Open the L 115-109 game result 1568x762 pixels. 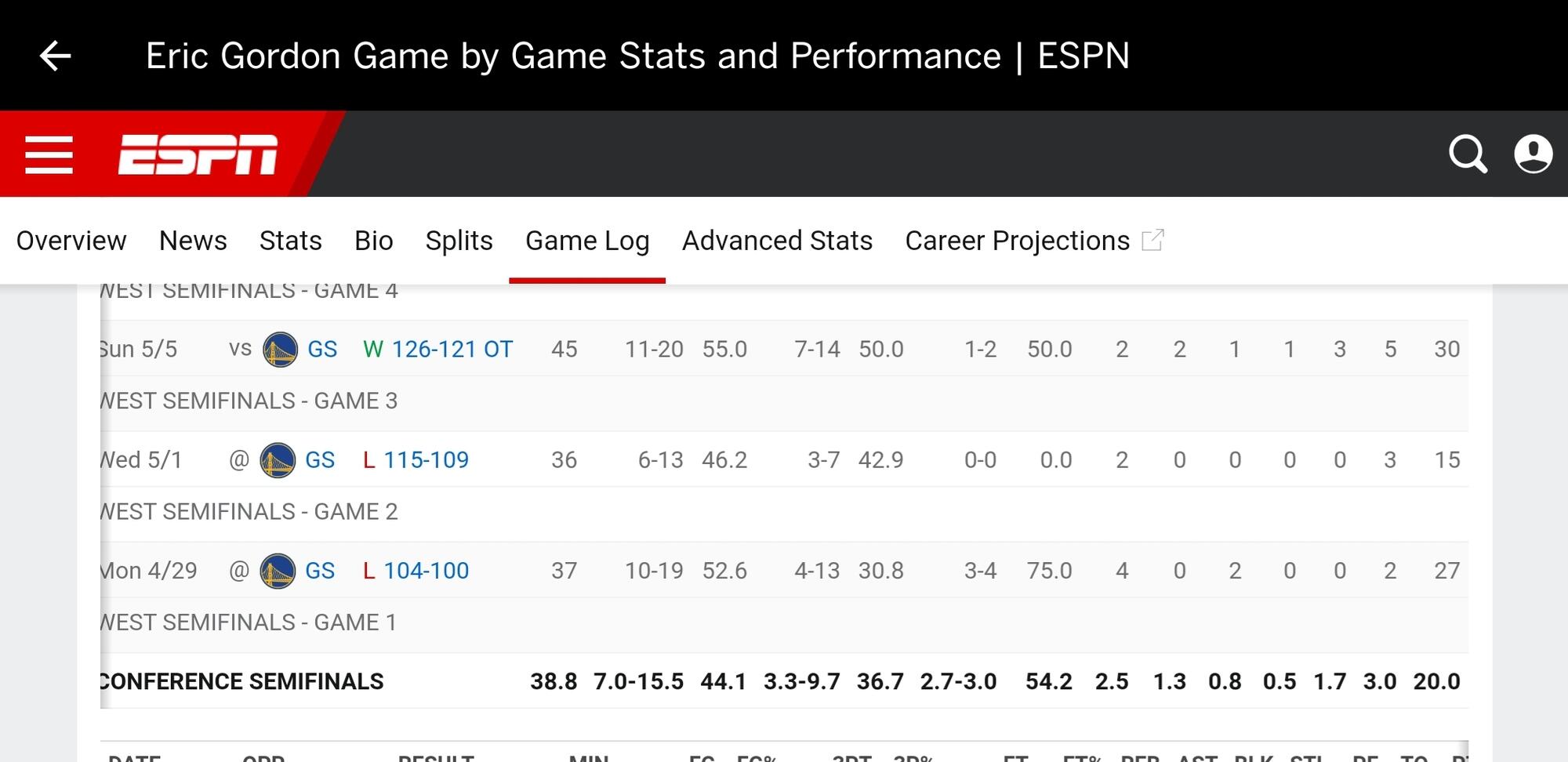426,460
